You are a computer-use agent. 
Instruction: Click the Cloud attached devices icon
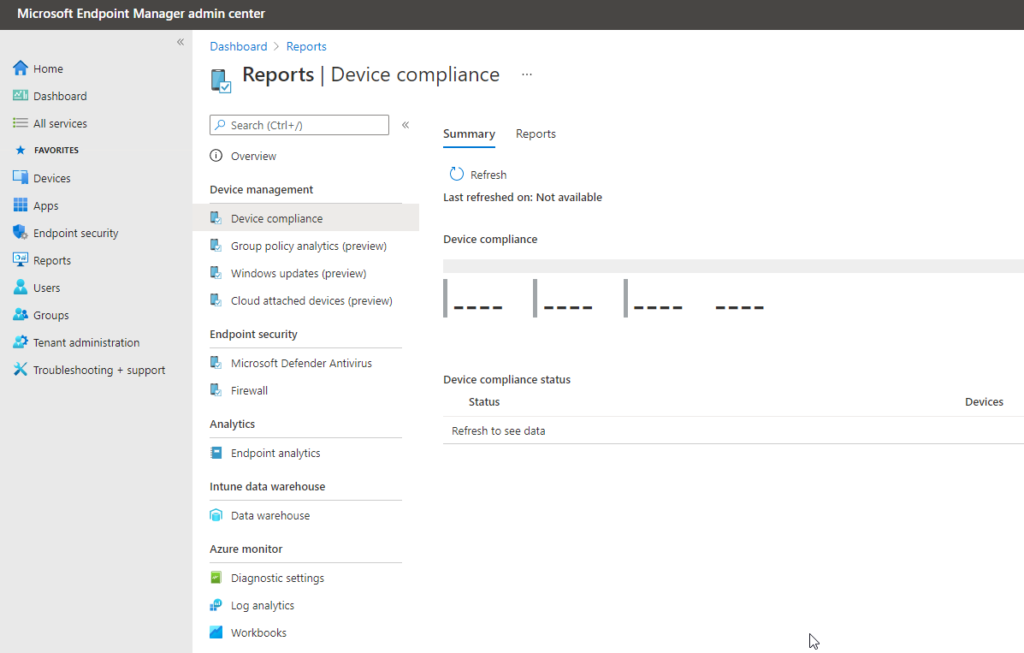pos(216,300)
